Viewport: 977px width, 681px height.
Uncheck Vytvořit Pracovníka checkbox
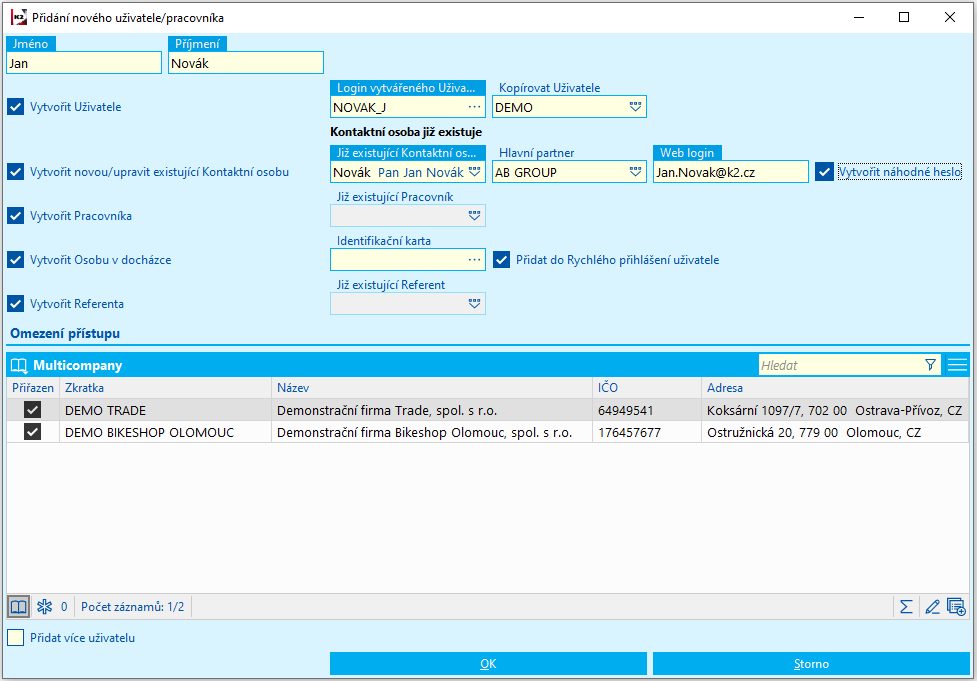(x=16, y=216)
